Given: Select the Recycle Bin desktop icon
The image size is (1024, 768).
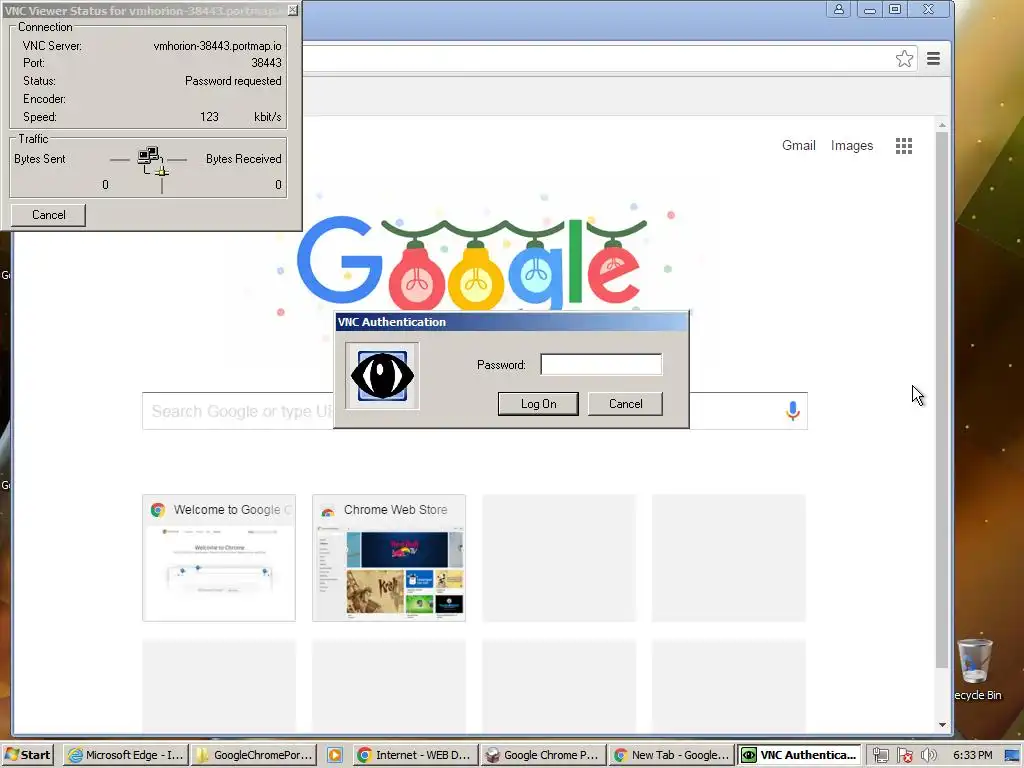Looking at the screenshot, I should click(976, 669).
